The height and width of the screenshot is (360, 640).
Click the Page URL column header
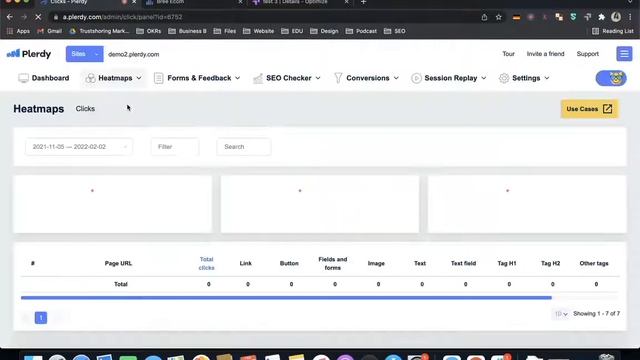(x=118, y=264)
